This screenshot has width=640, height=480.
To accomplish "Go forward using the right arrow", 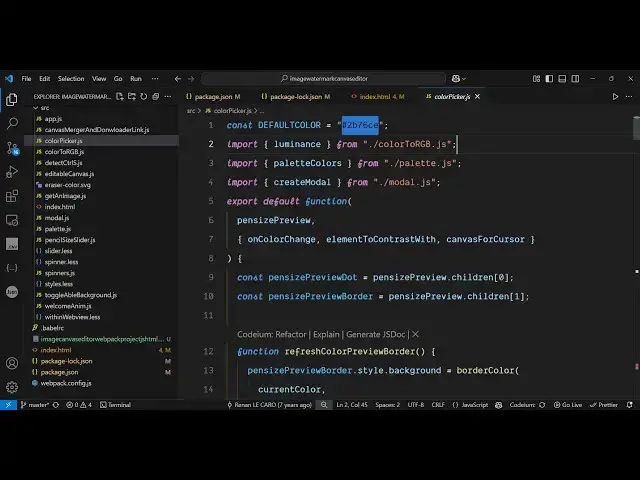I will 191,79.
